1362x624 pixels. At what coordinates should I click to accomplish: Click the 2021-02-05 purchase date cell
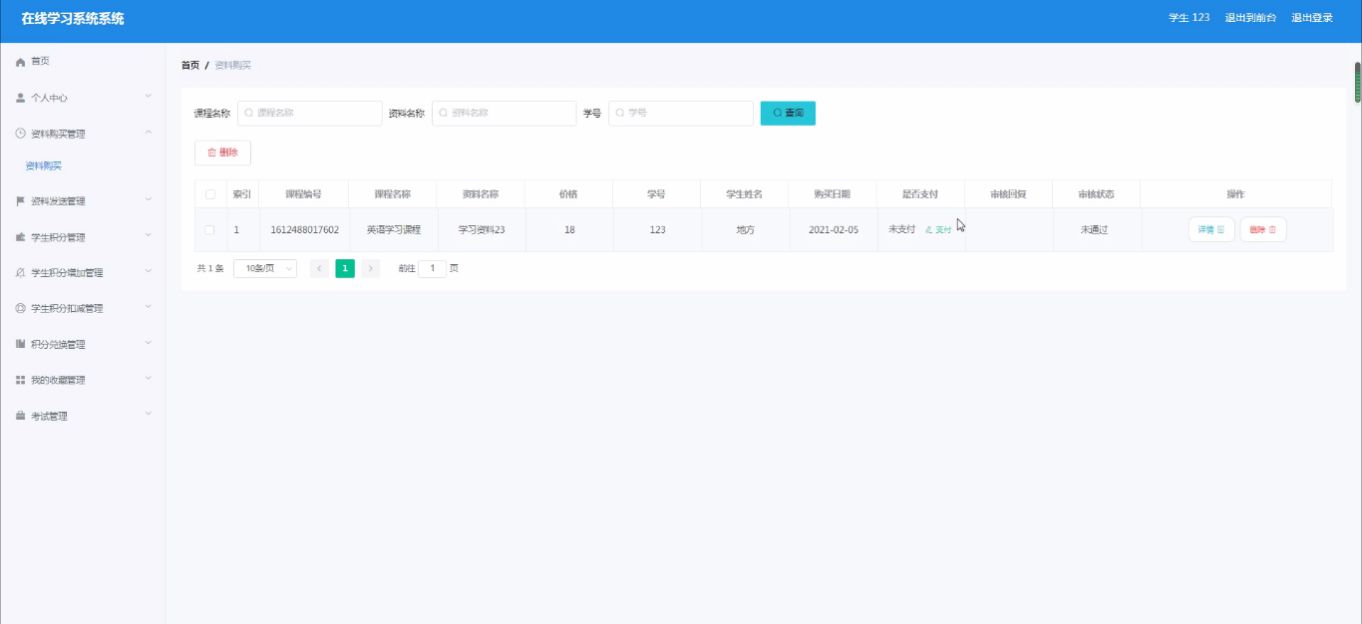pos(833,230)
